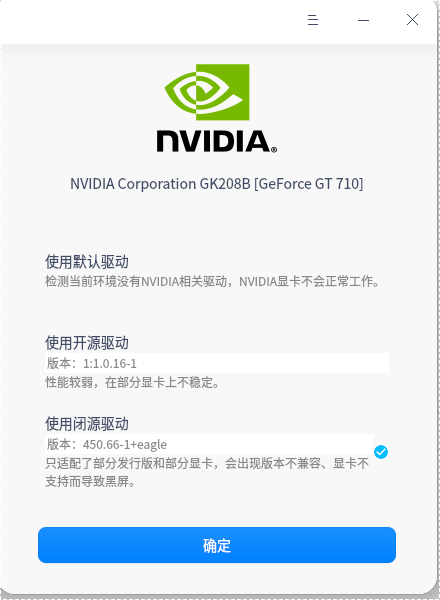The image size is (440, 600).
Task: Click the 确定 confirm button
Action: 217,545
